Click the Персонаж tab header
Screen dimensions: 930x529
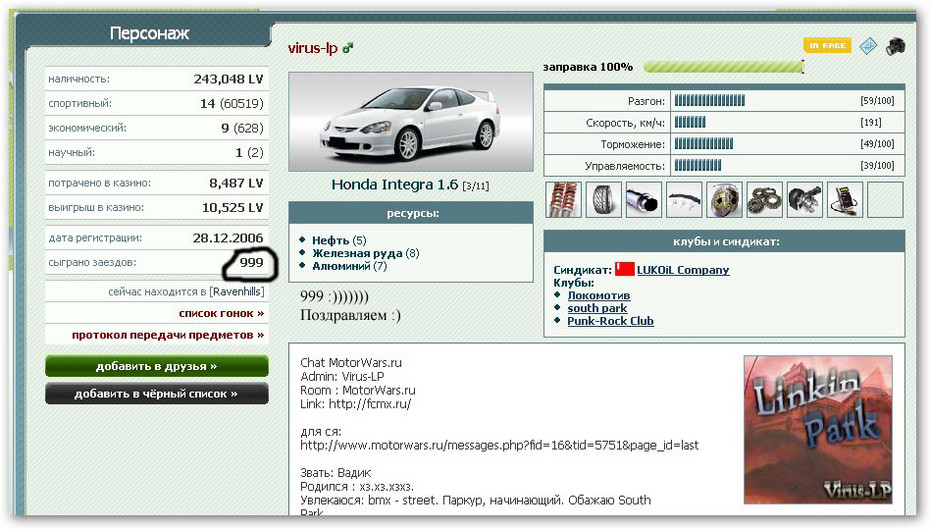[149, 33]
